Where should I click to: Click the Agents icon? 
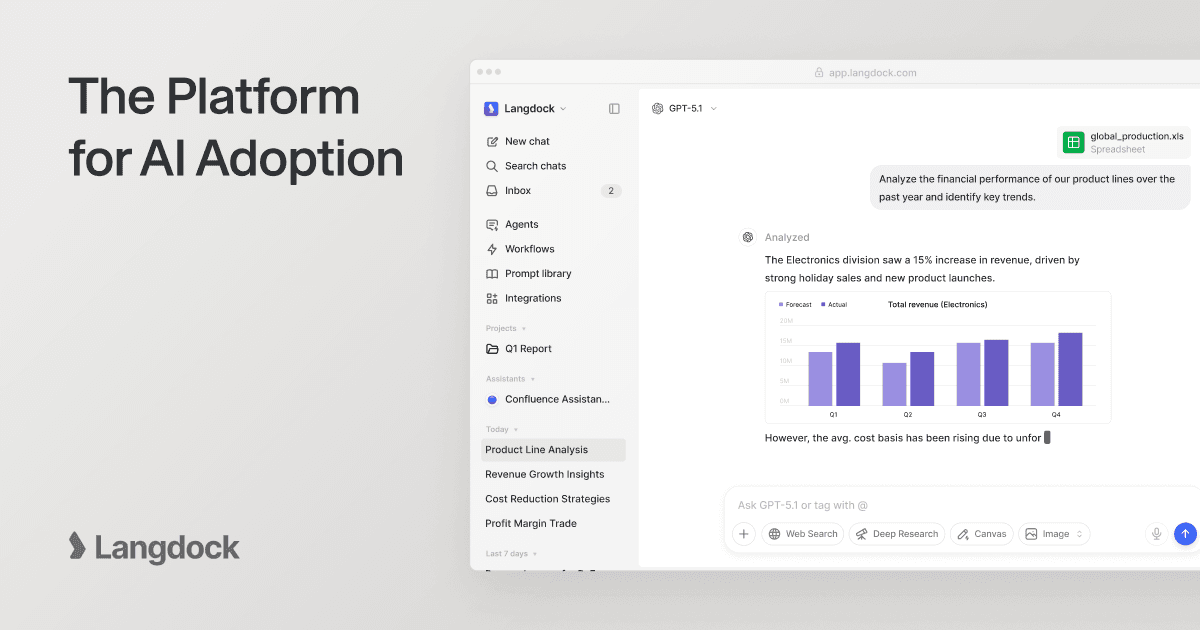492,225
